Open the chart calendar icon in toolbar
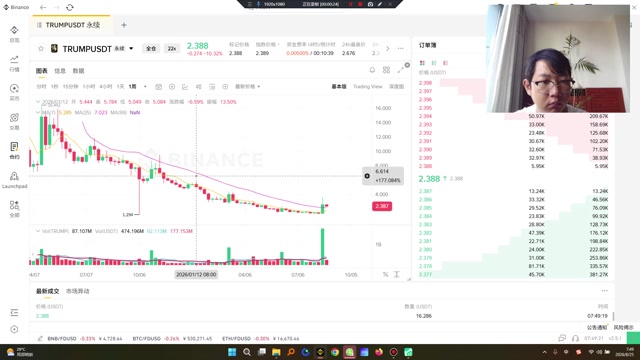This screenshot has height=360, width=640. pos(158,87)
